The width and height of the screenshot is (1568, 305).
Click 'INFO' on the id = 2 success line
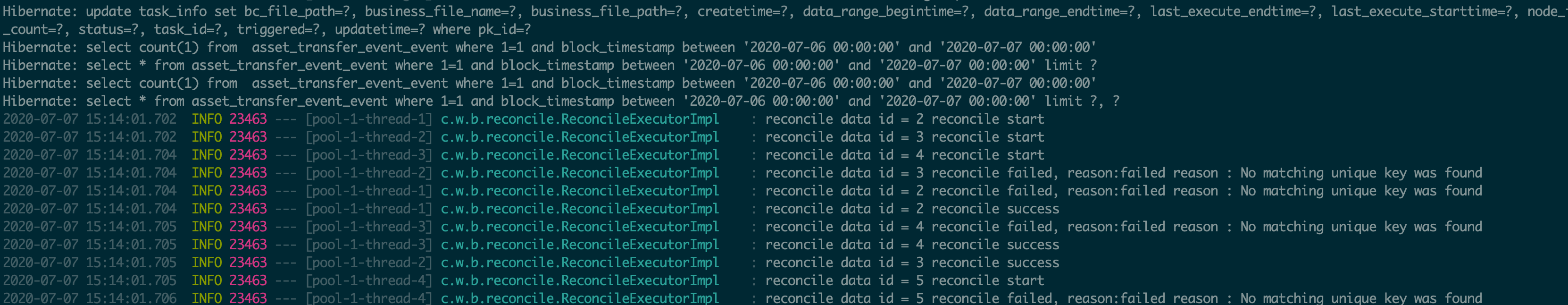(x=206, y=209)
